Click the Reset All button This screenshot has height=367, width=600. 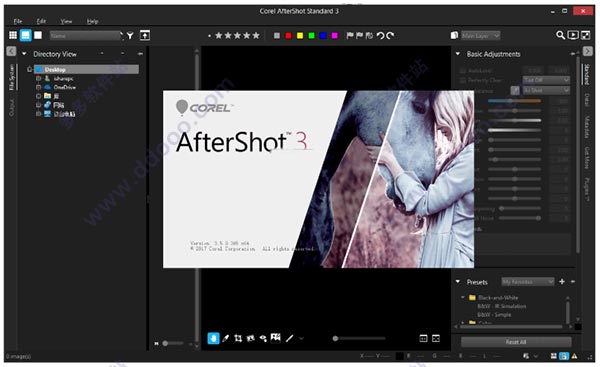click(x=516, y=342)
